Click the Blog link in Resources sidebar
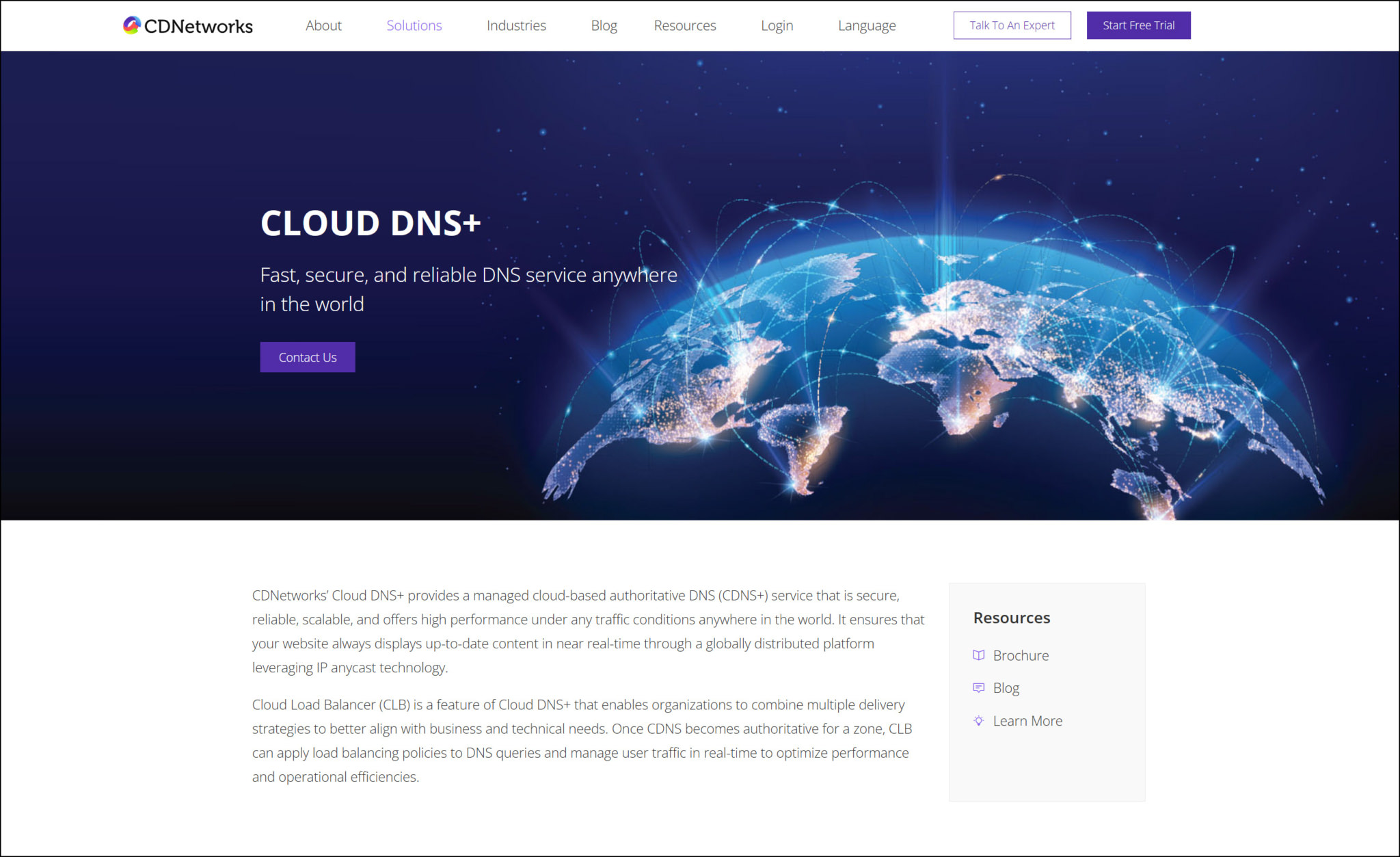 click(x=1006, y=687)
